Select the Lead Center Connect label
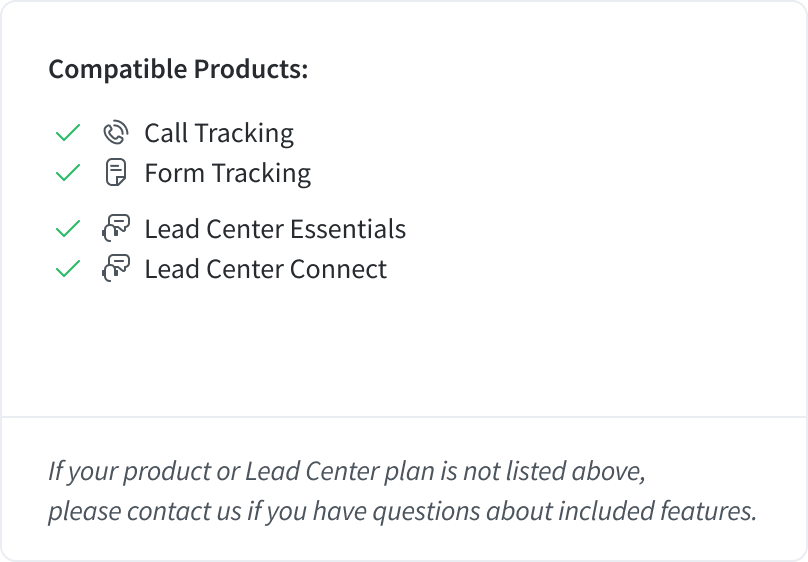The height and width of the screenshot is (562, 808). pos(265,269)
